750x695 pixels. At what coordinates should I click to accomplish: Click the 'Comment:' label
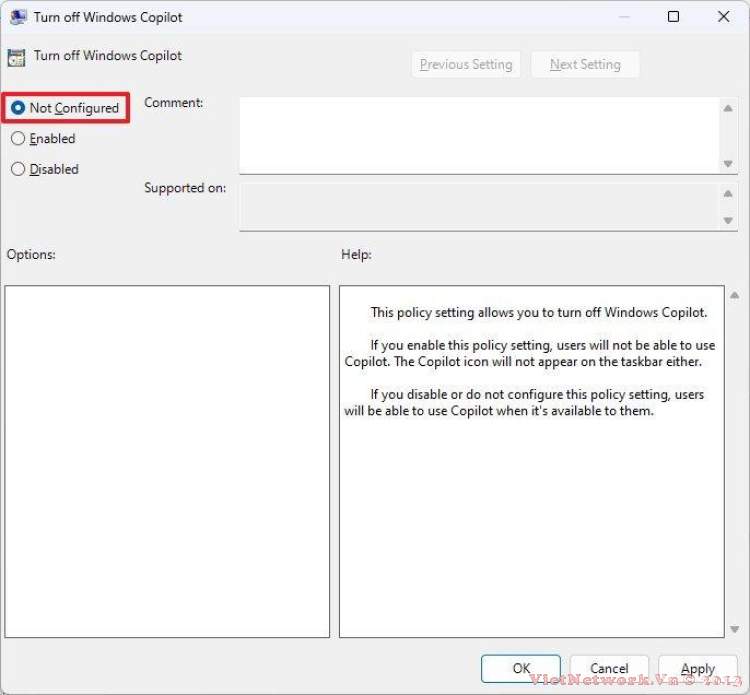174,103
